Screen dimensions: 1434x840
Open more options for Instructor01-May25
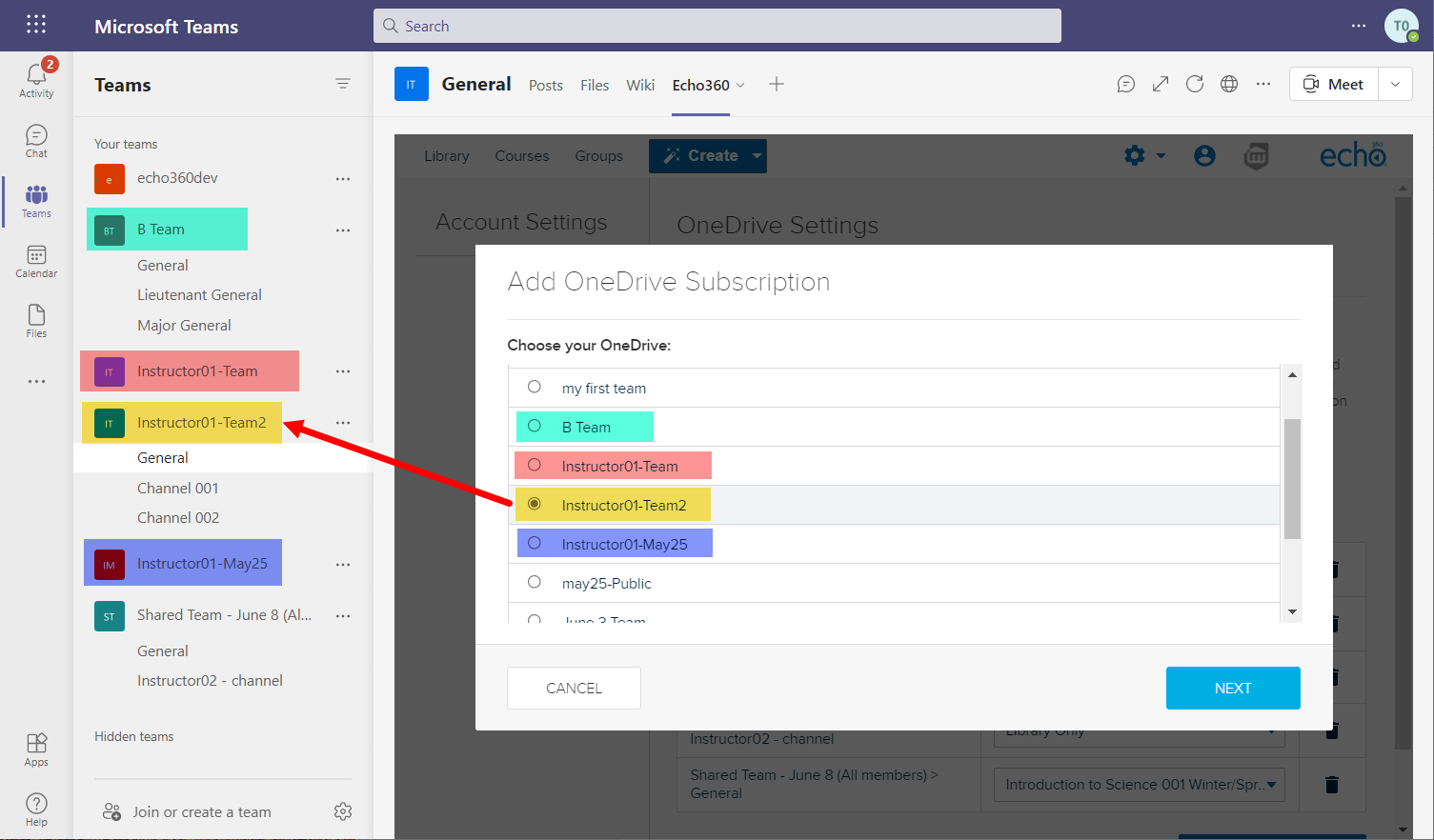pyautogui.click(x=343, y=565)
